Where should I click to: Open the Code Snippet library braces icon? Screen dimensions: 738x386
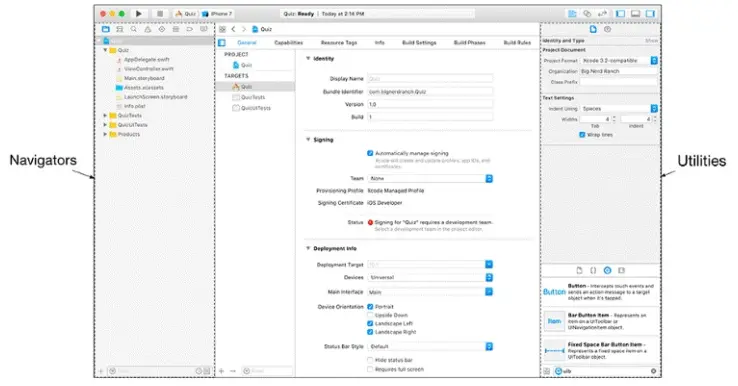pos(593,270)
